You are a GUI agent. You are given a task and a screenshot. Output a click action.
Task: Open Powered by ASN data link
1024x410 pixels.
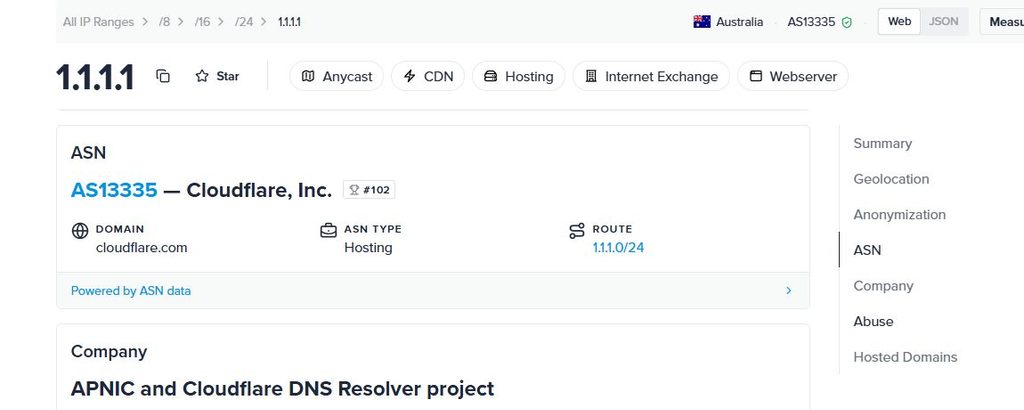[131, 291]
